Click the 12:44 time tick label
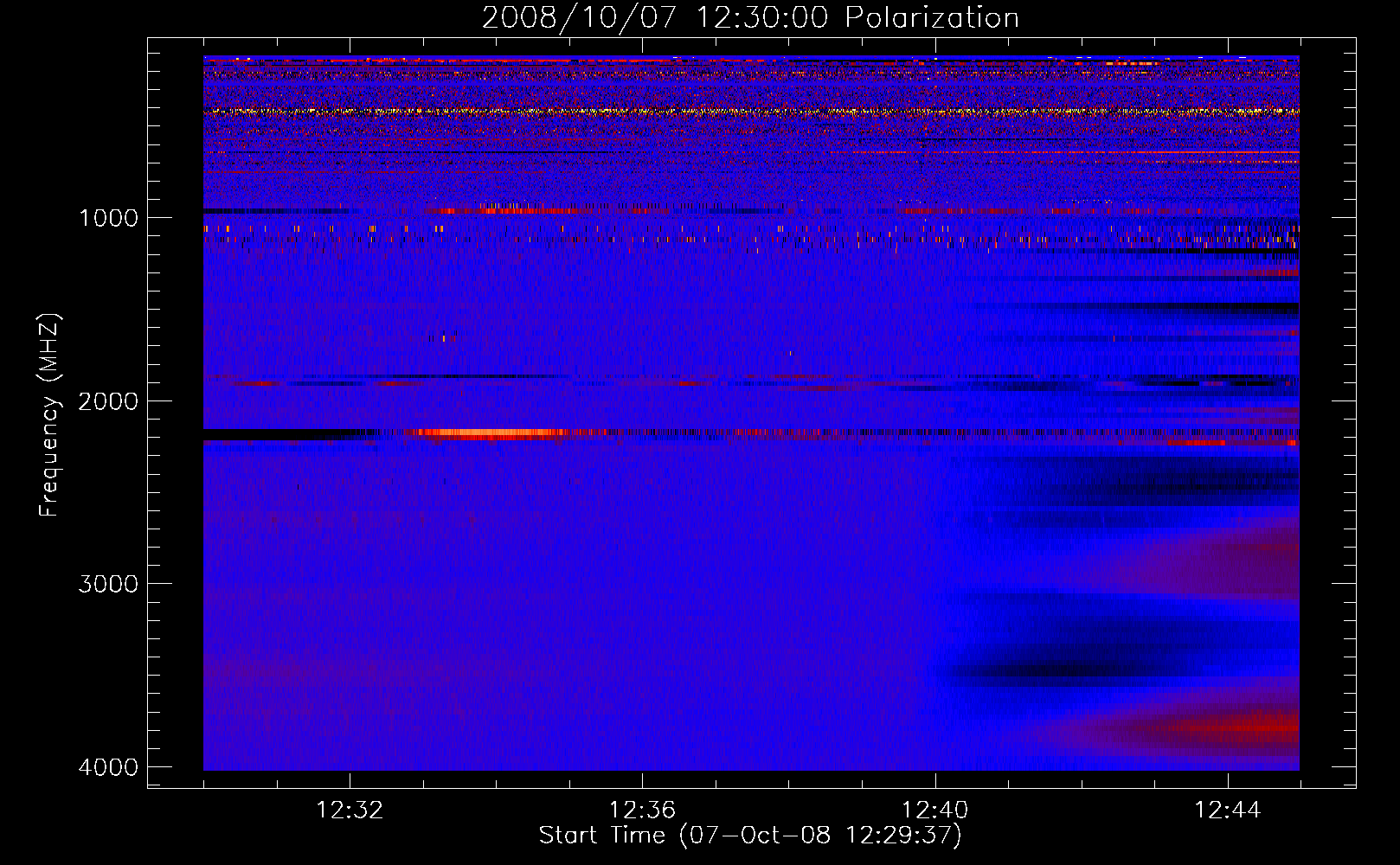 coord(1228,810)
